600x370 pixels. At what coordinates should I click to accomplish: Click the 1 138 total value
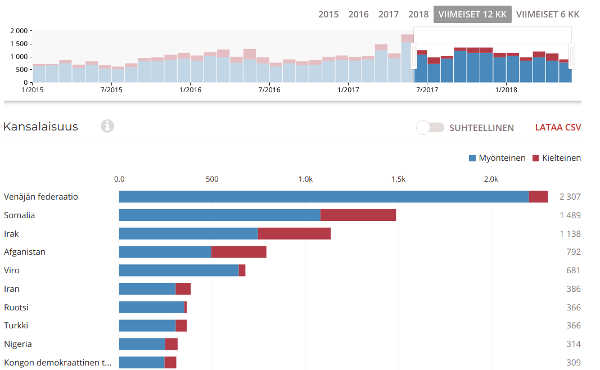click(570, 233)
